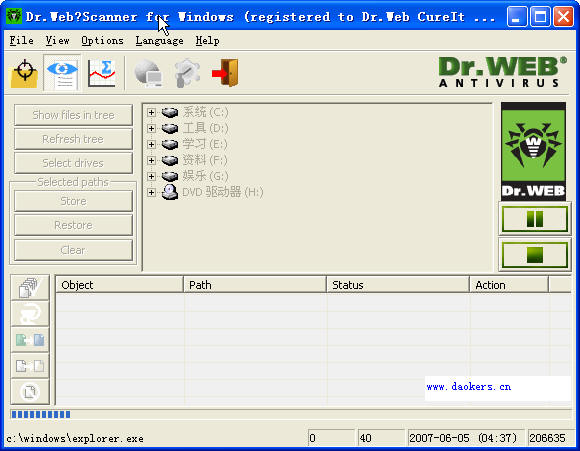The image size is (580, 451).
Task: Open the Options menu
Action: pos(102,40)
